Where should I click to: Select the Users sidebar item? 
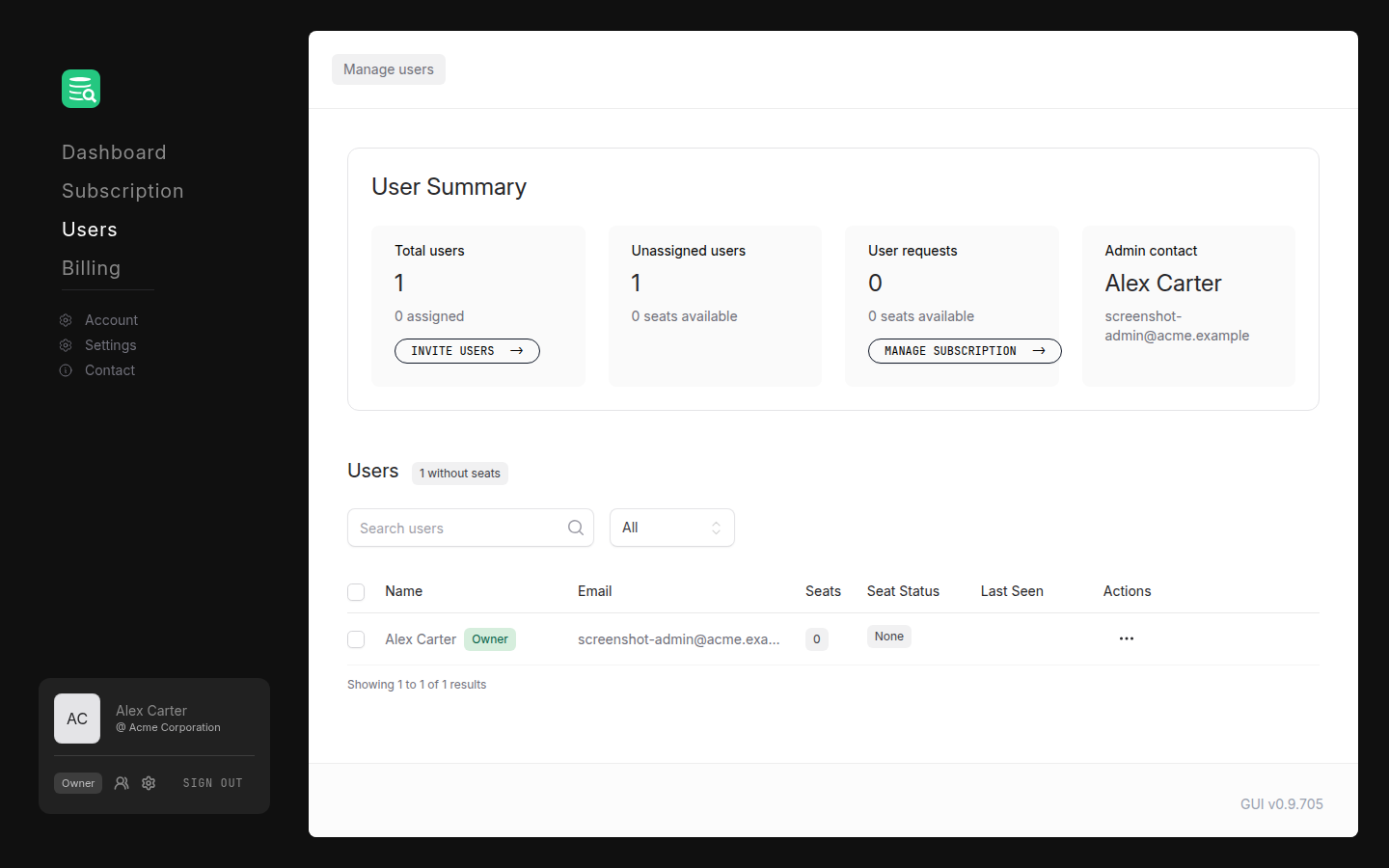coord(90,230)
